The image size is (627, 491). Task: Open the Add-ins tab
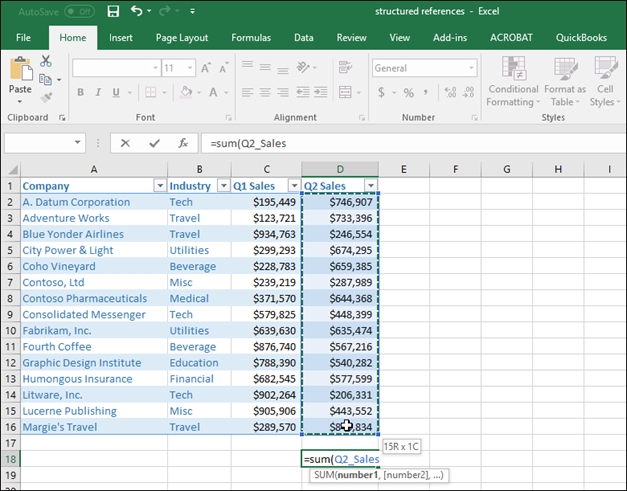click(x=450, y=38)
